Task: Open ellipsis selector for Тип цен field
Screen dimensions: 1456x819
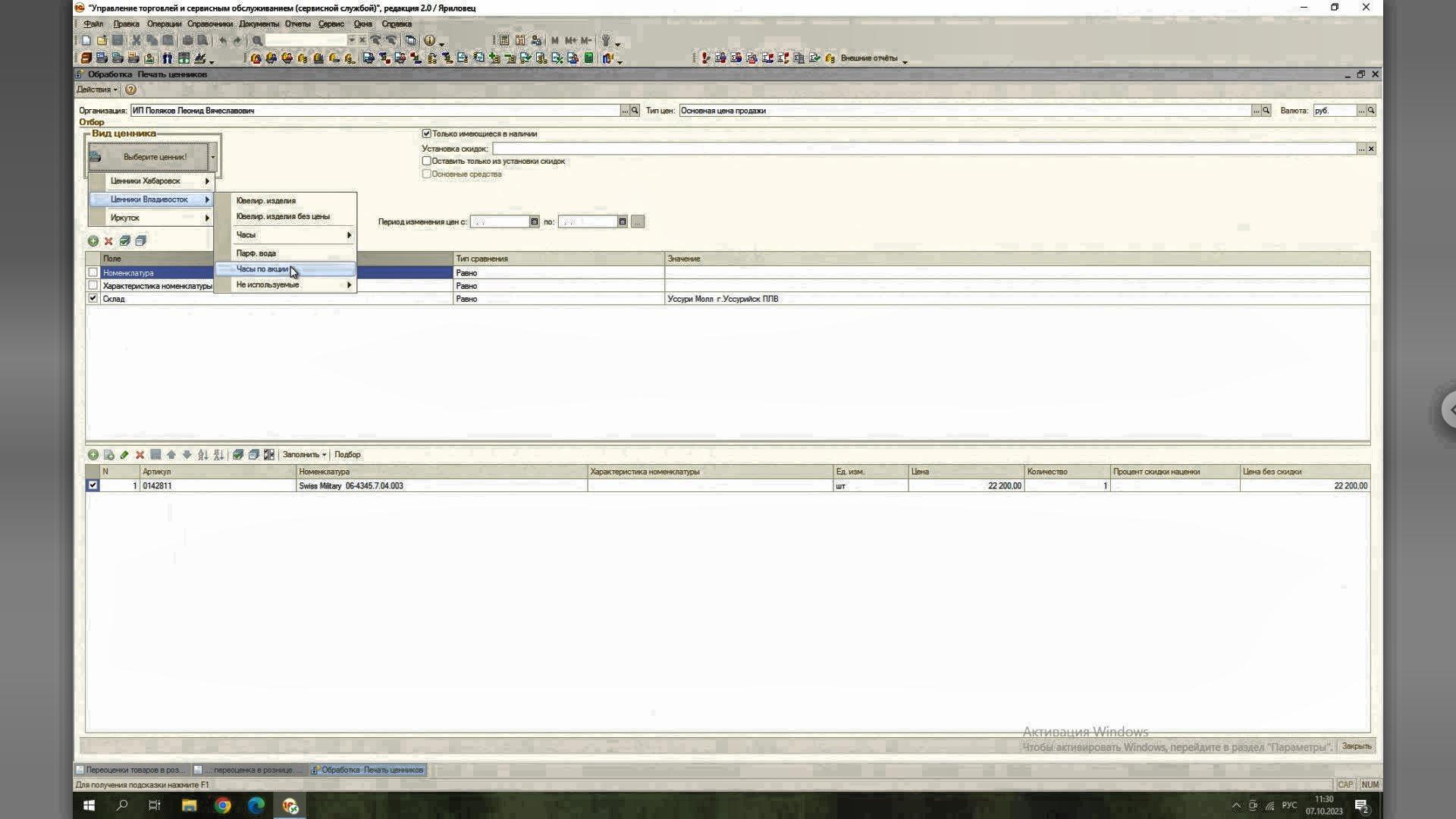Action: [x=1256, y=111]
